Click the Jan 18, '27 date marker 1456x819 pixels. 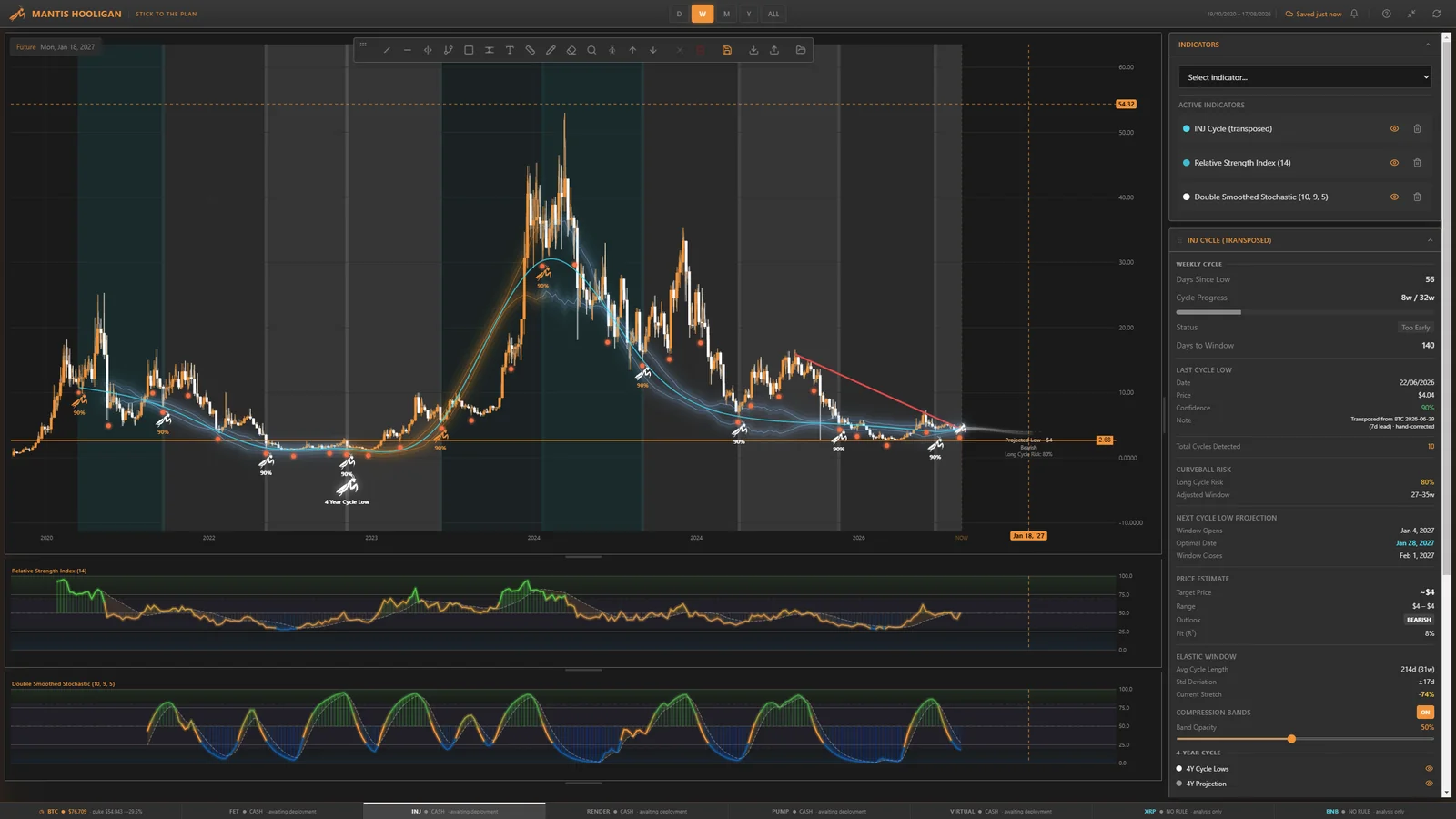pos(1029,536)
